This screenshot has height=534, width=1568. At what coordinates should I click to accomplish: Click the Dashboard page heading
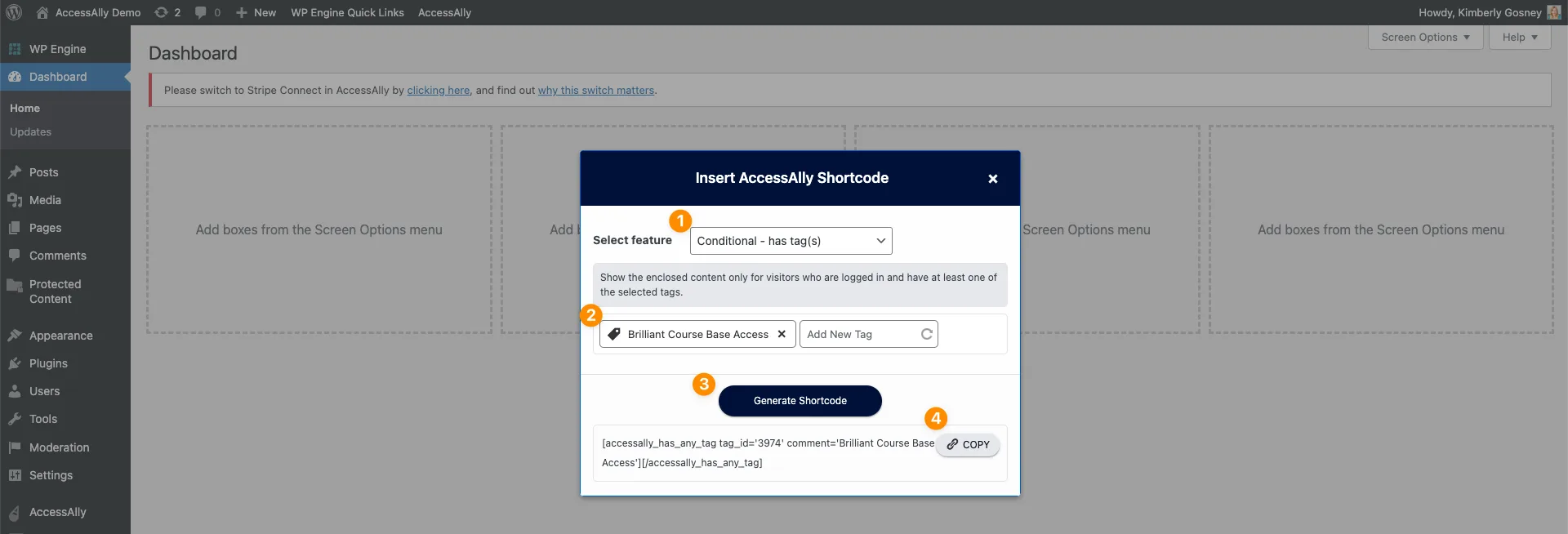coord(193,53)
